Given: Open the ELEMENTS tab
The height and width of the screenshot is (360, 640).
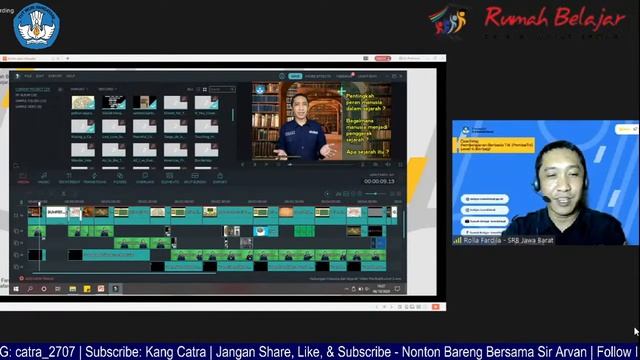Looking at the screenshot, I should pos(170,178).
